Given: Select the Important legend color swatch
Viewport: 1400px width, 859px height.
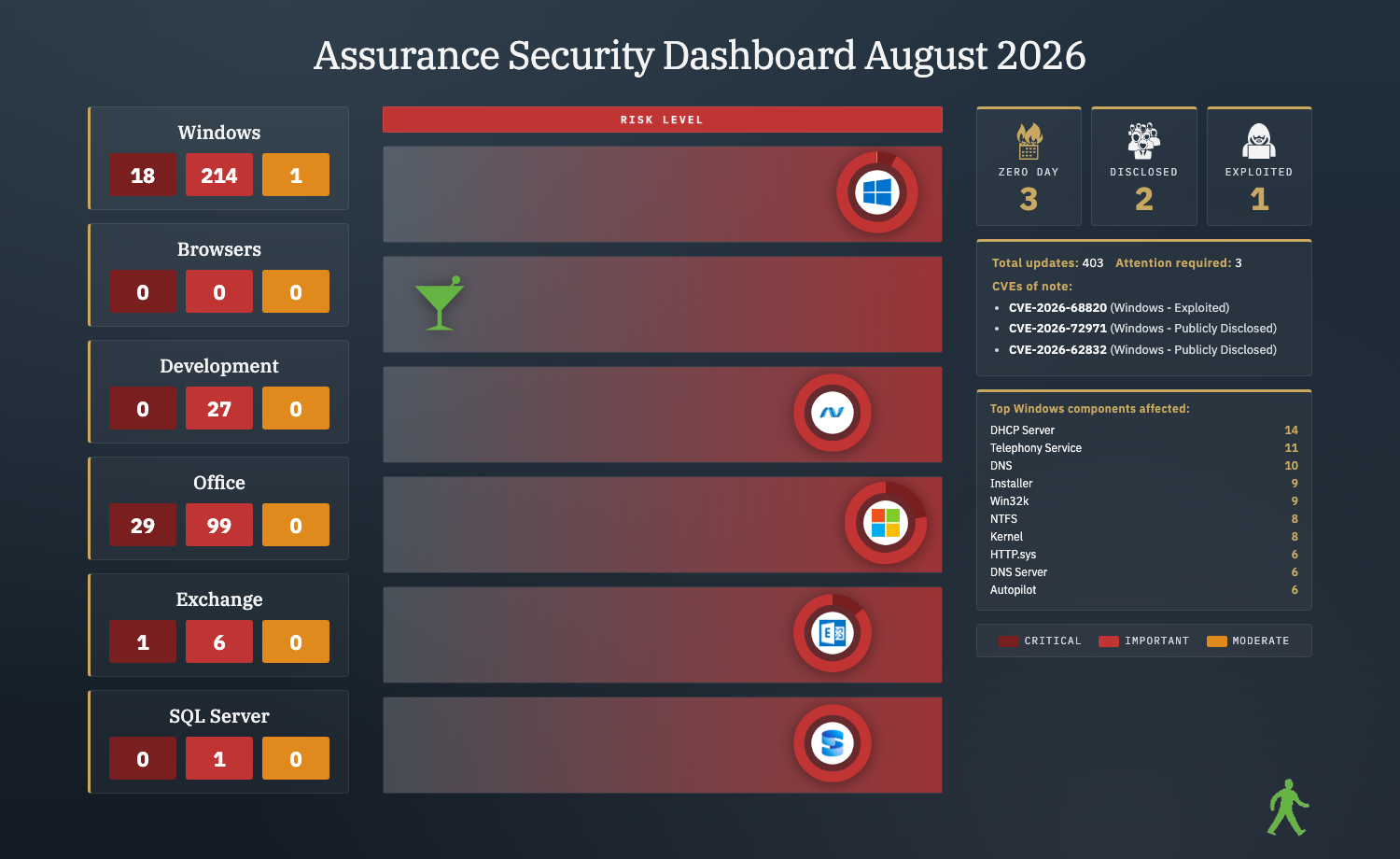Looking at the screenshot, I should [1109, 641].
